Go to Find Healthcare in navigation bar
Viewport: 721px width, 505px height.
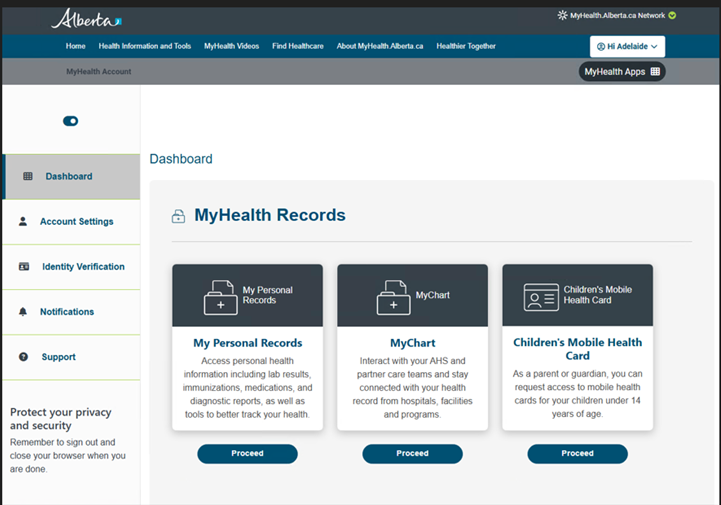[298, 46]
